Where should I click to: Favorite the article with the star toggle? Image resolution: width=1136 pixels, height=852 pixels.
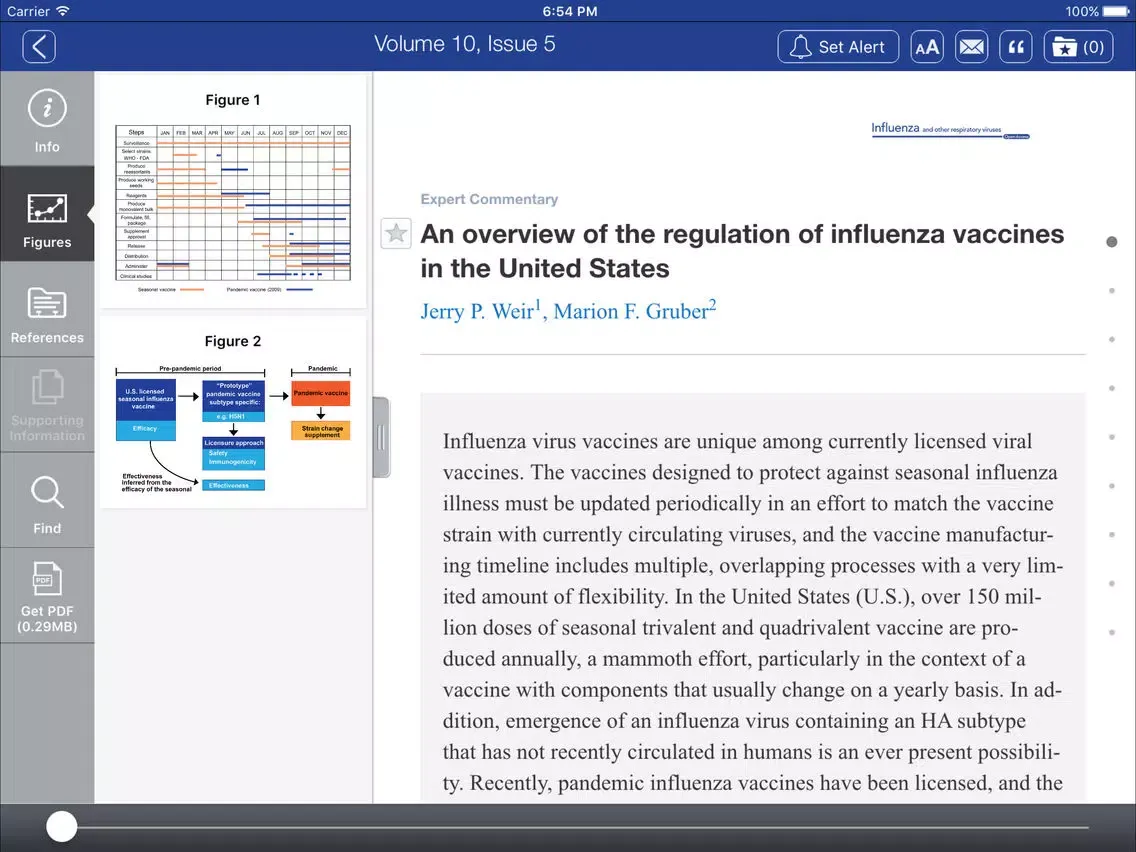click(x=396, y=233)
